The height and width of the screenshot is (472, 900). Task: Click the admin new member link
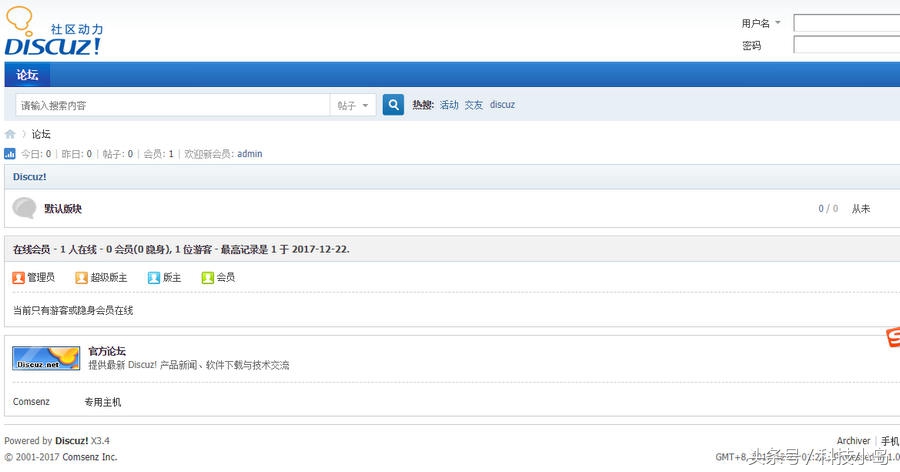250,154
